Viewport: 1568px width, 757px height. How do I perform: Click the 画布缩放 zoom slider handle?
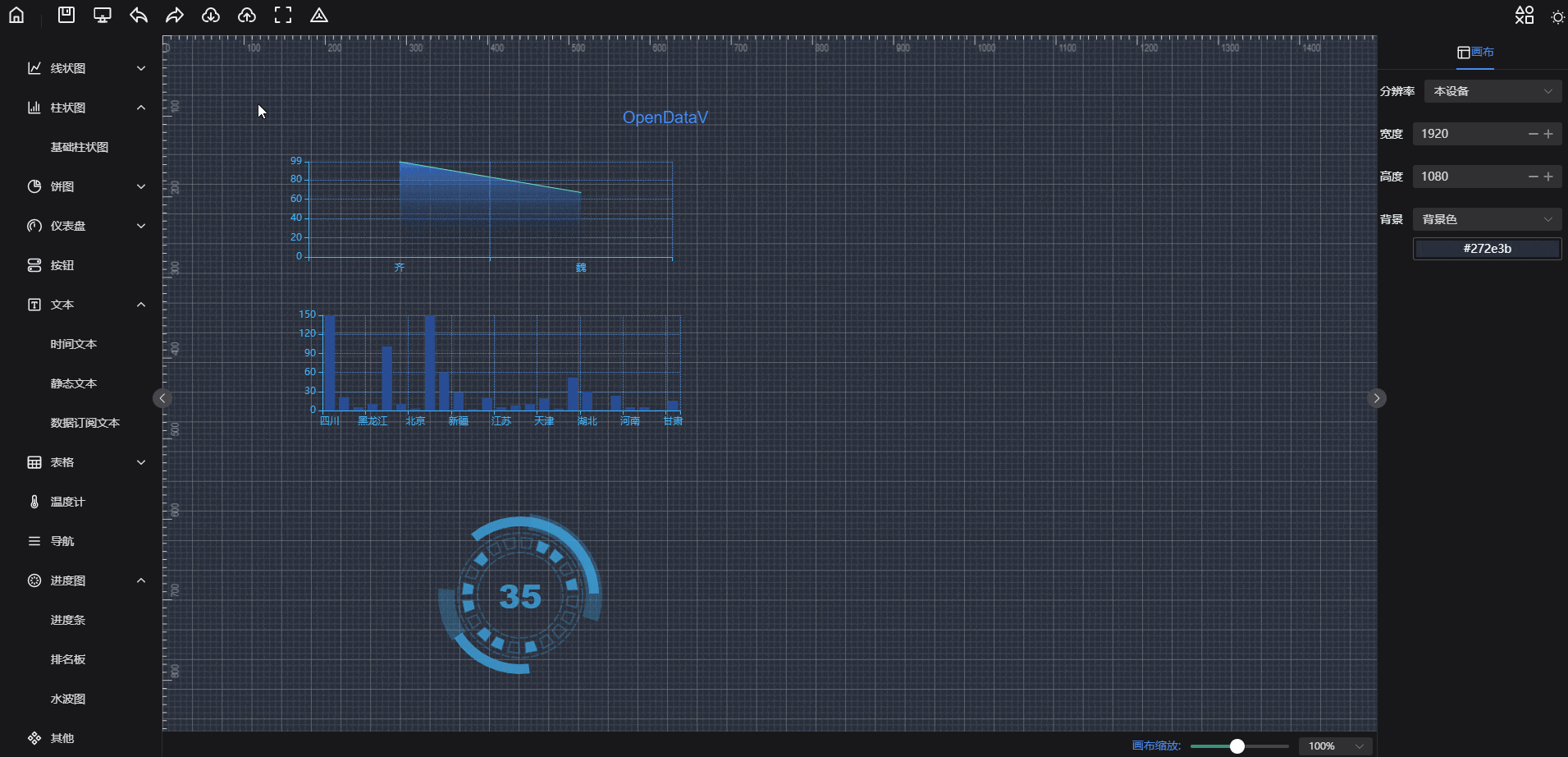tap(1237, 746)
